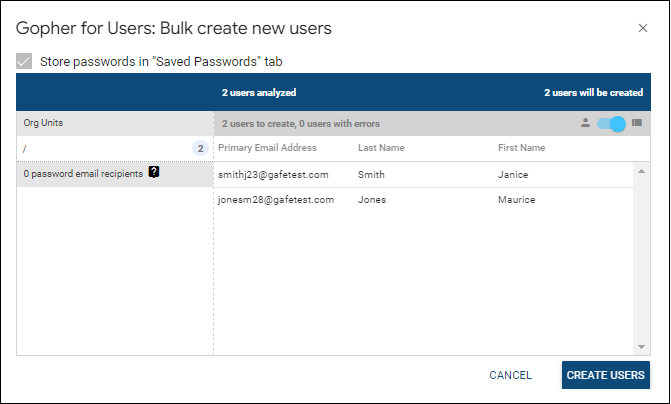Select 0 password email recipients row
Viewport: 671px width, 404px height.
point(82,173)
